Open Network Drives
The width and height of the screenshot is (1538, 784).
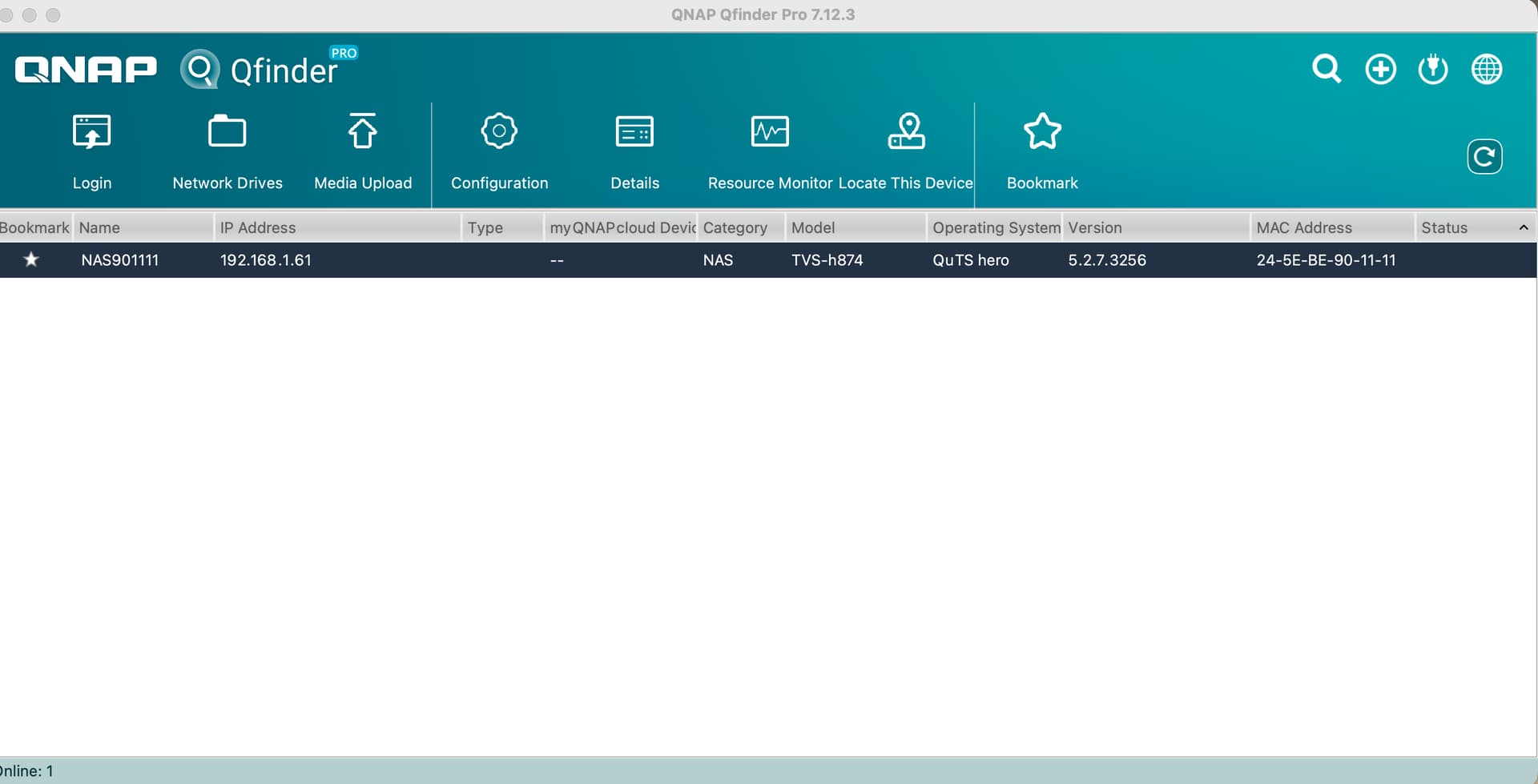point(227,151)
